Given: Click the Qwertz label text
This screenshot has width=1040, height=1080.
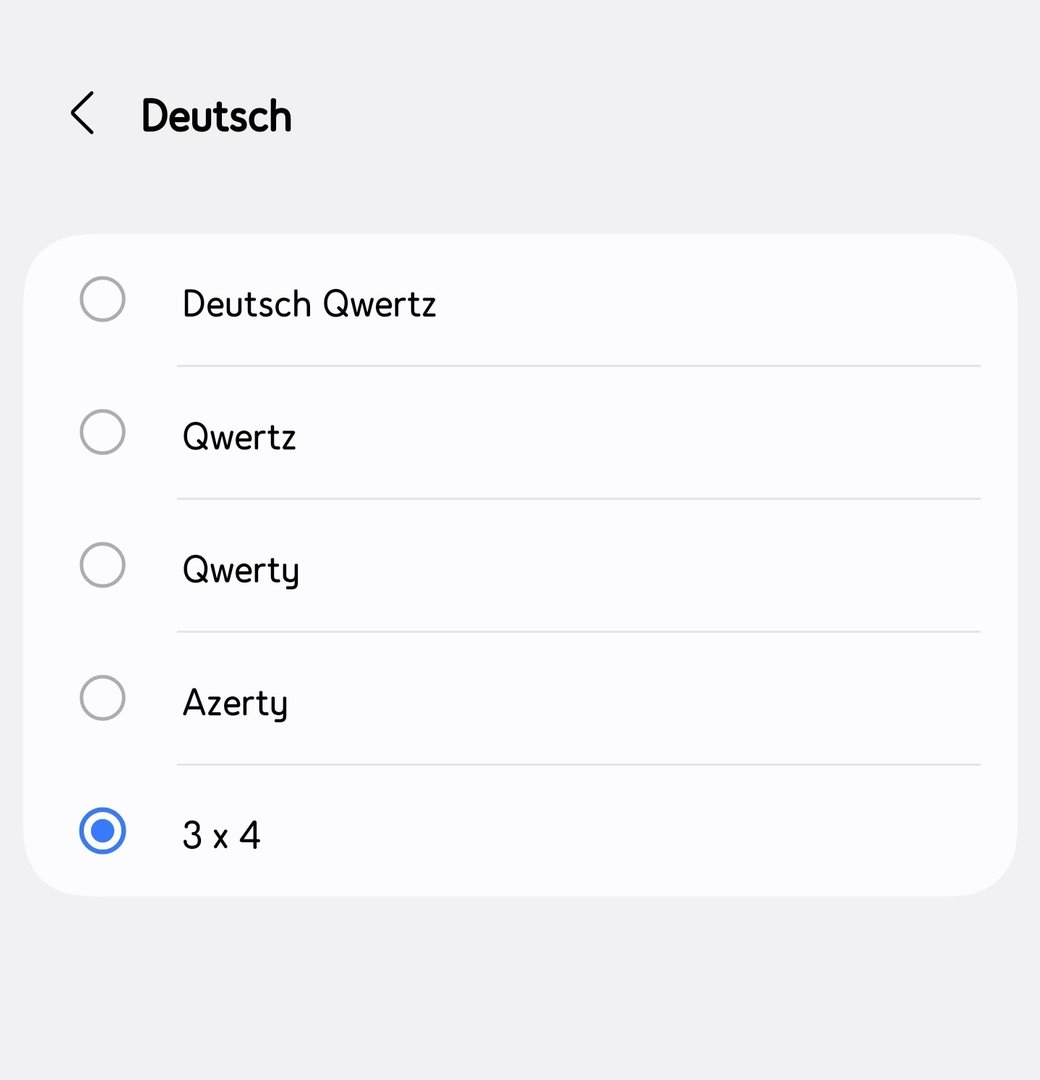Looking at the screenshot, I should coord(239,436).
